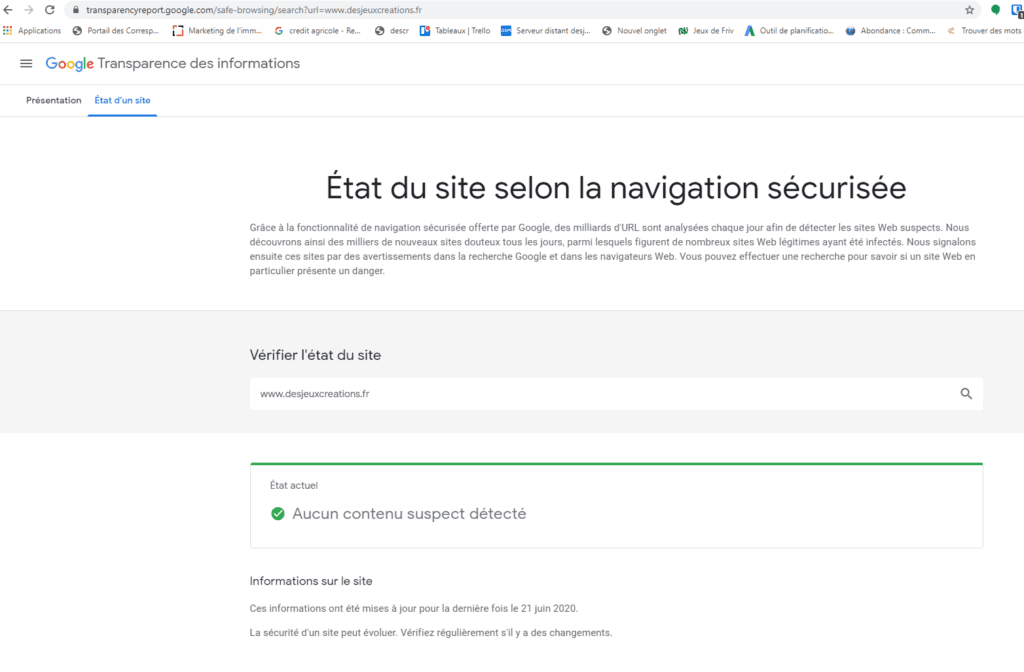Click the browser forward arrow
The width and height of the screenshot is (1024, 672).
click(x=29, y=10)
